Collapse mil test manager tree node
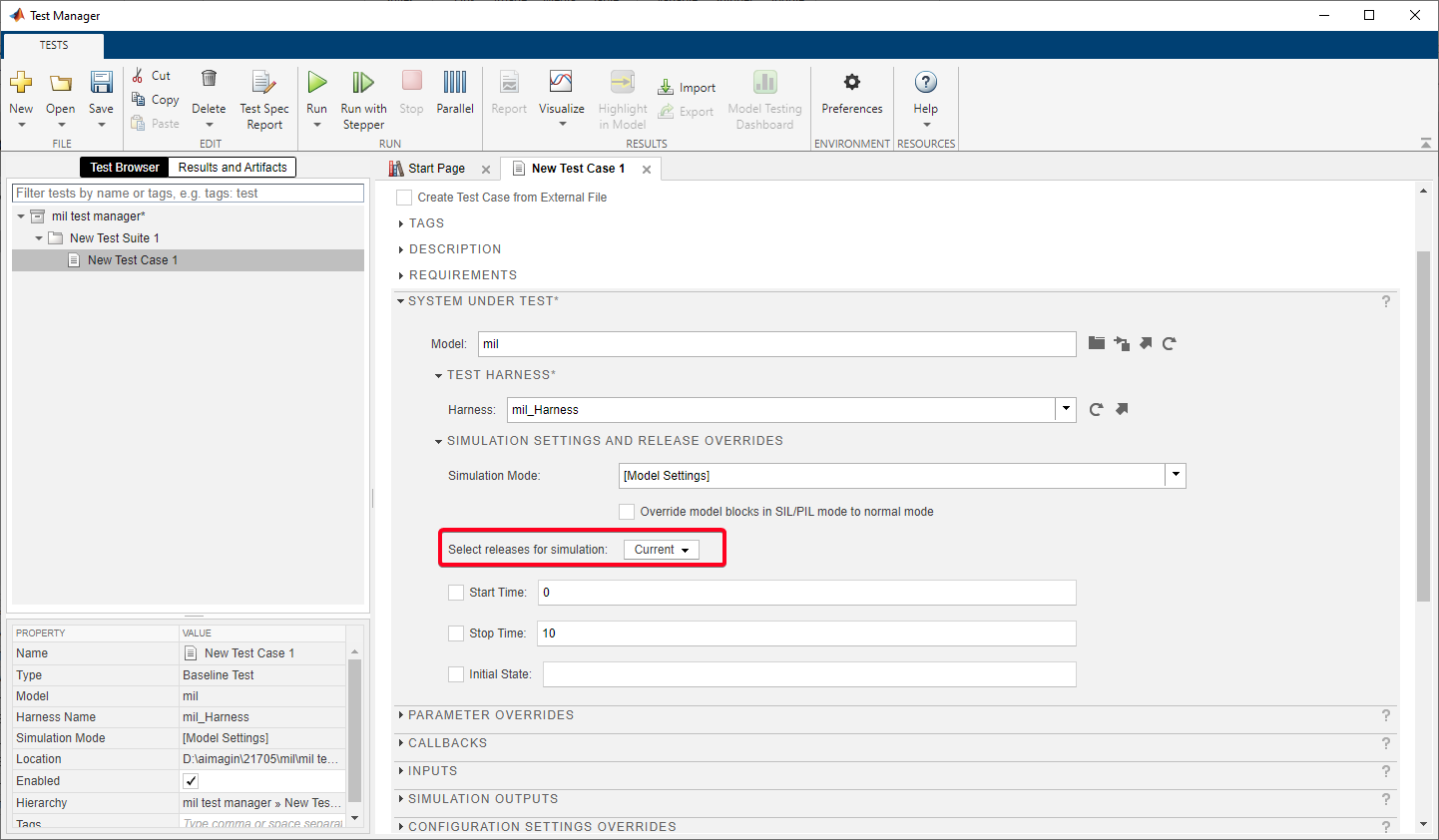1439x840 pixels. 21,216
